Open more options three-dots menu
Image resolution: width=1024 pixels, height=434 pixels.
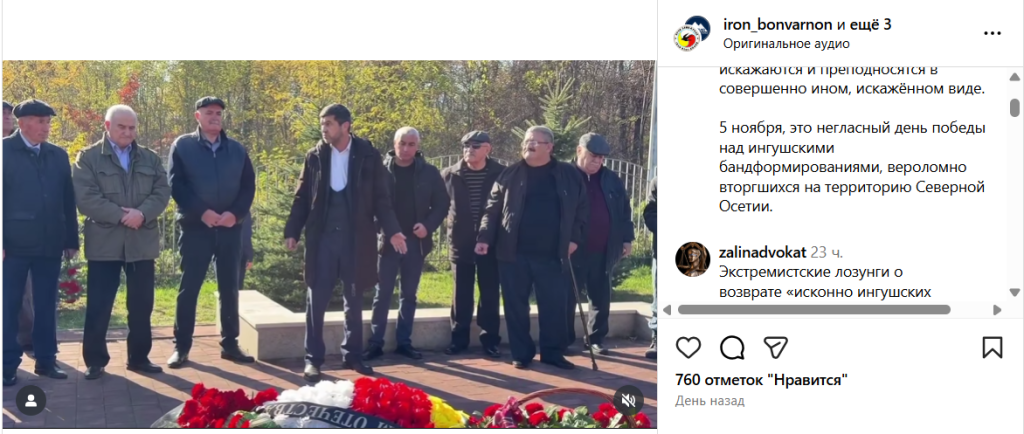(992, 33)
